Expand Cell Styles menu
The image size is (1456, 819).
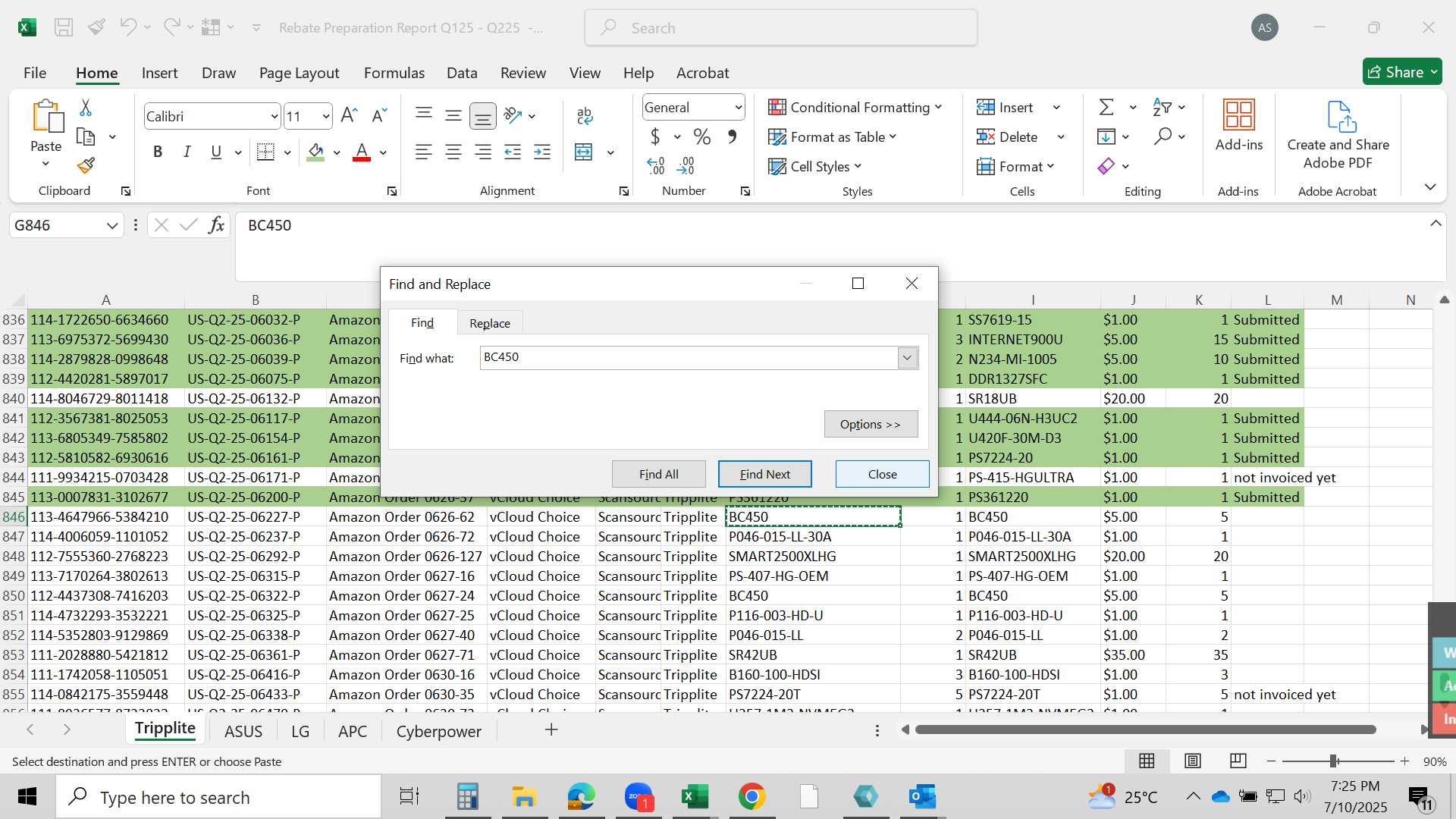[x=815, y=166]
